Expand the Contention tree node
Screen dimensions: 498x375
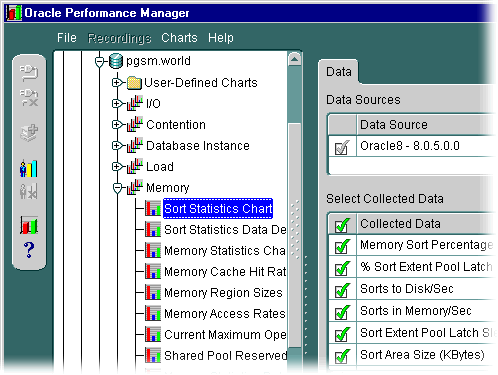pyautogui.click(x=117, y=125)
